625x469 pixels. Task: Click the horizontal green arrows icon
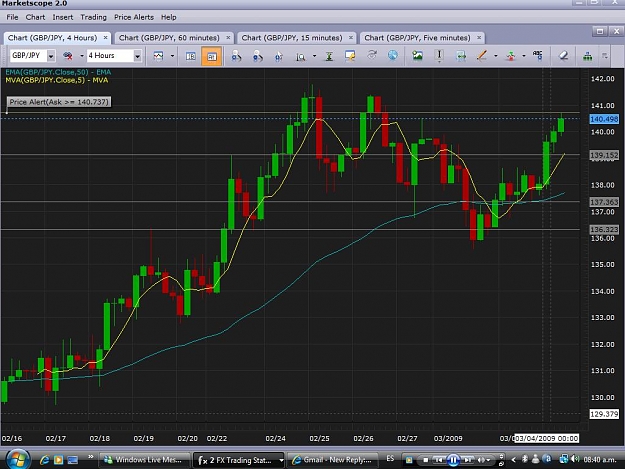click(x=461, y=56)
